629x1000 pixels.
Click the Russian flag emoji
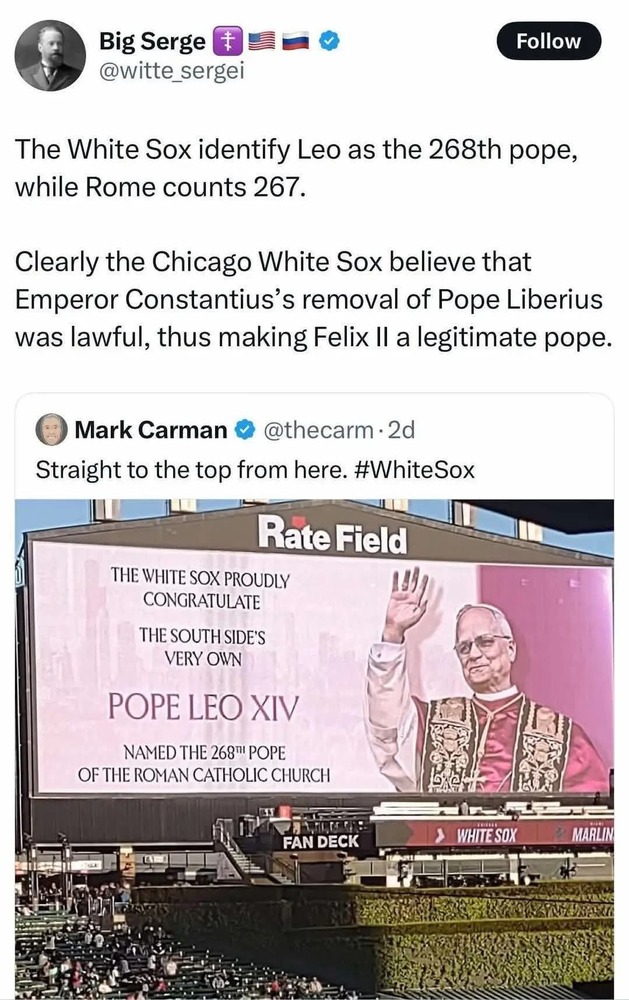click(295, 41)
